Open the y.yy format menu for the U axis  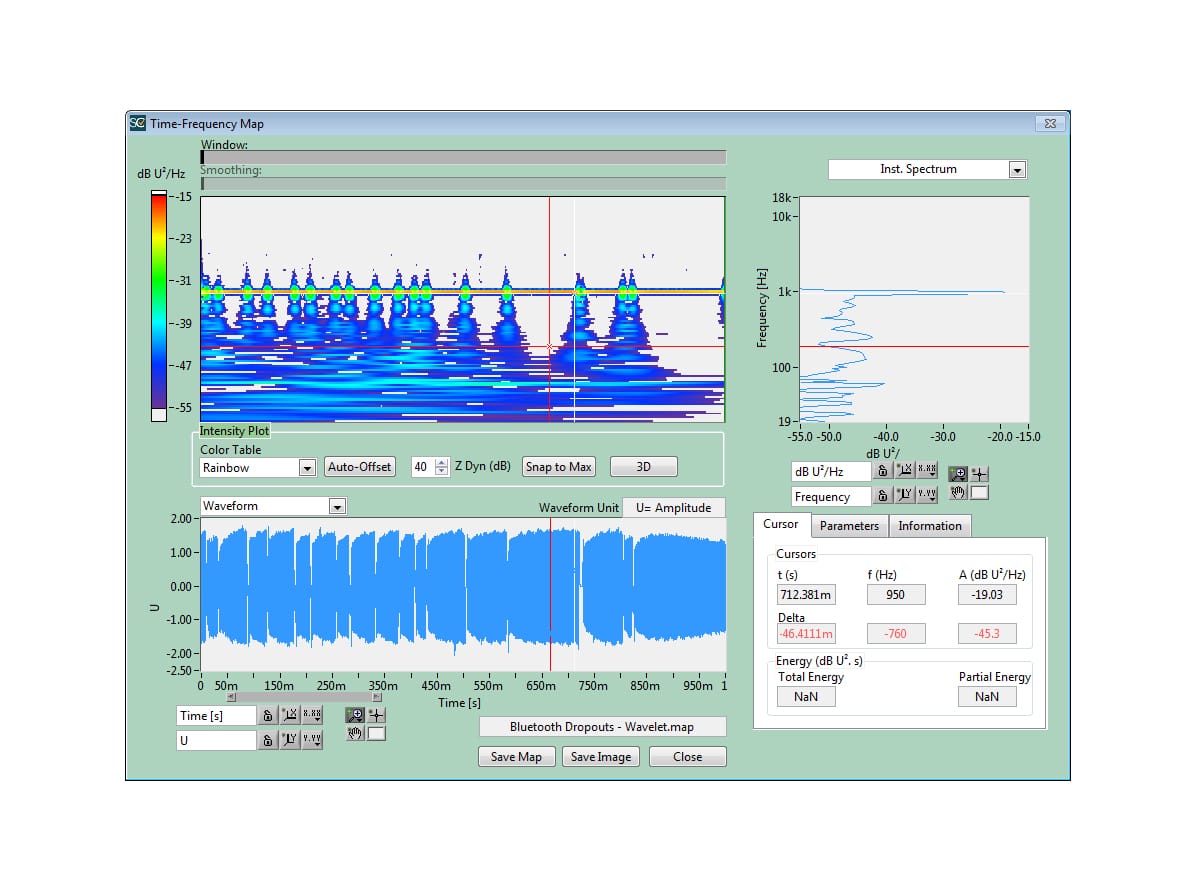[312, 740]
